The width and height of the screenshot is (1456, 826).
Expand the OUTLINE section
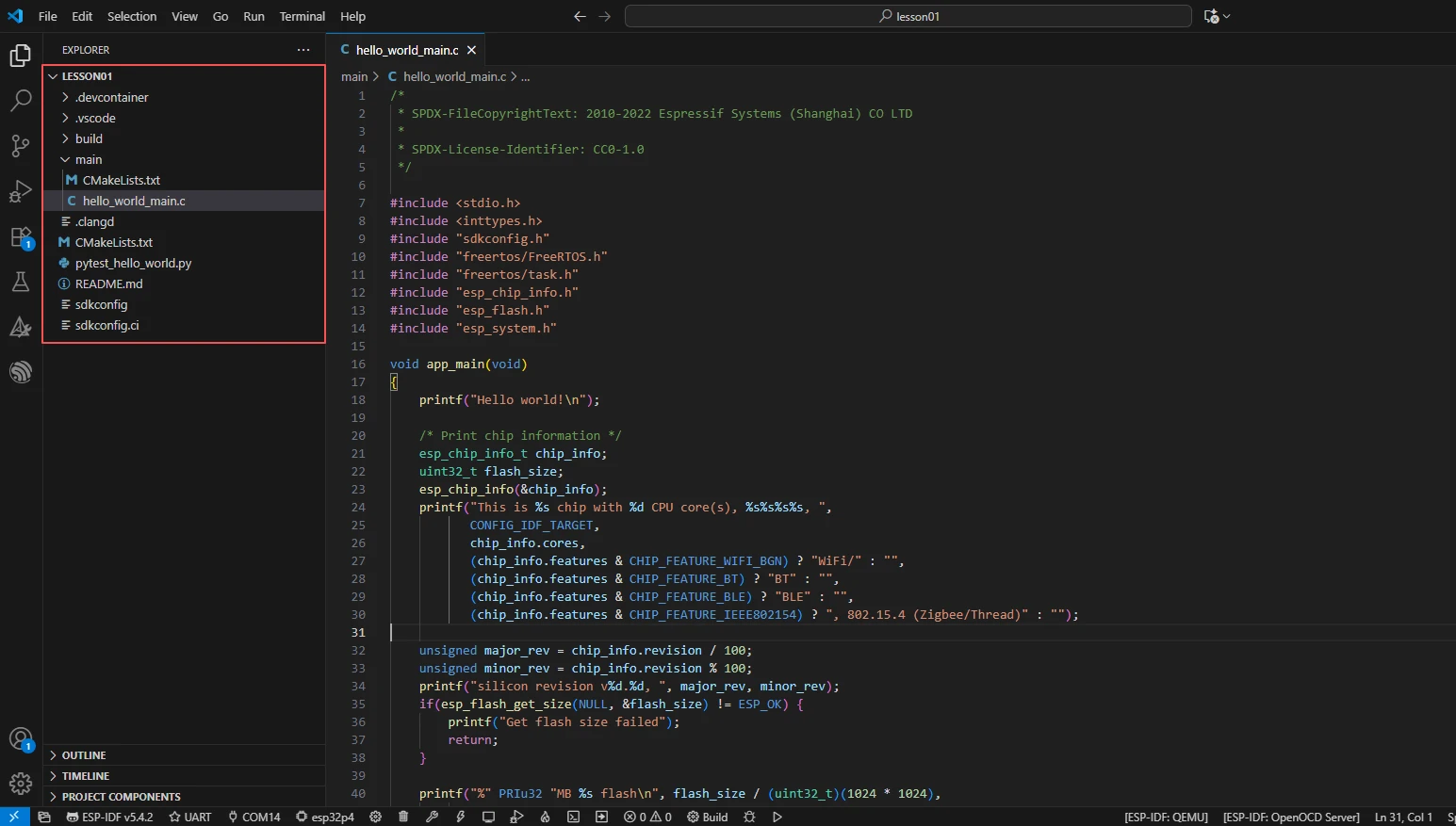click(x=84, y=755)
